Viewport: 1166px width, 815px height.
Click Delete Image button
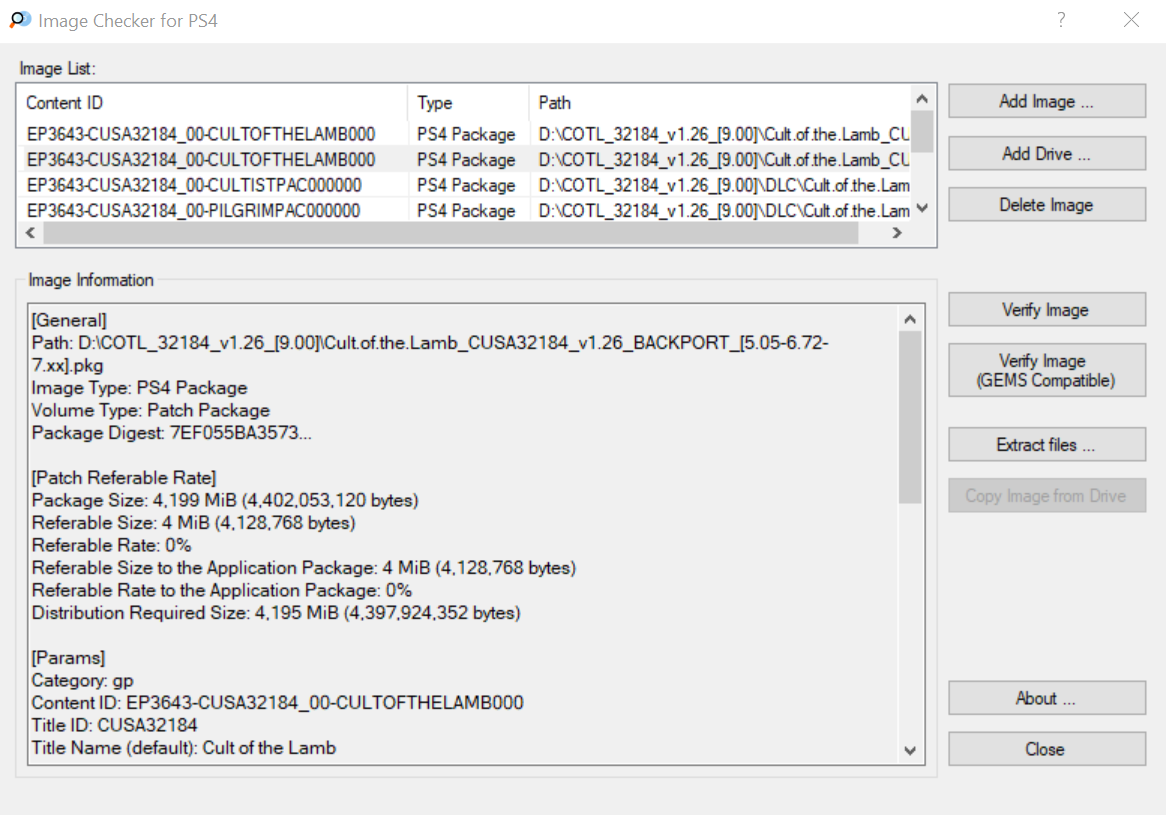tap(1046, 205)
